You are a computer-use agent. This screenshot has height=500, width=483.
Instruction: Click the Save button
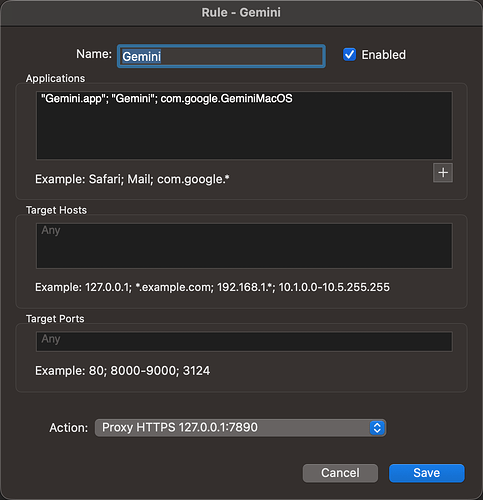click(427, 473)
